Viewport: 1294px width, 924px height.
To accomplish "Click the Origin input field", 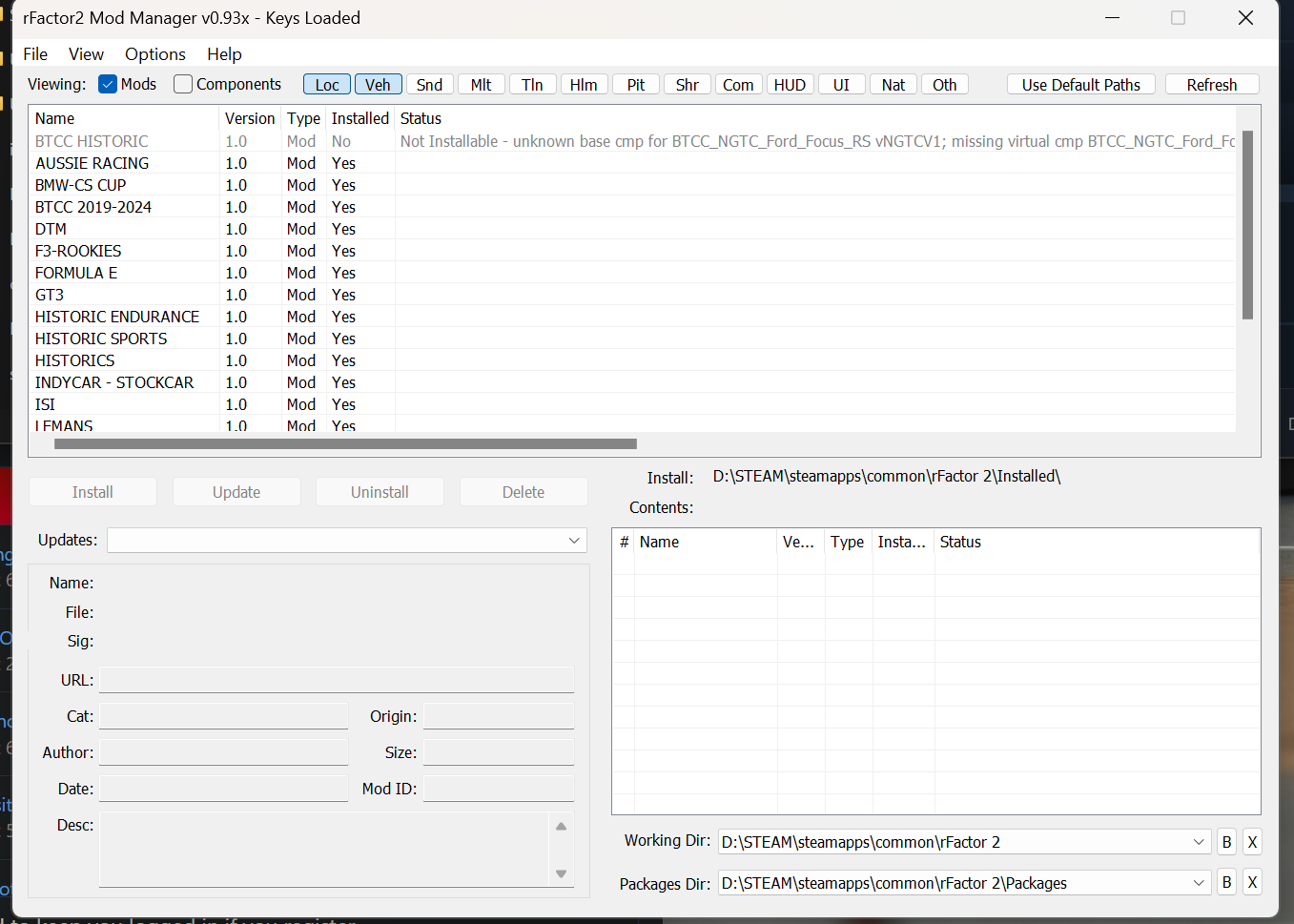I will coord(499,716).
